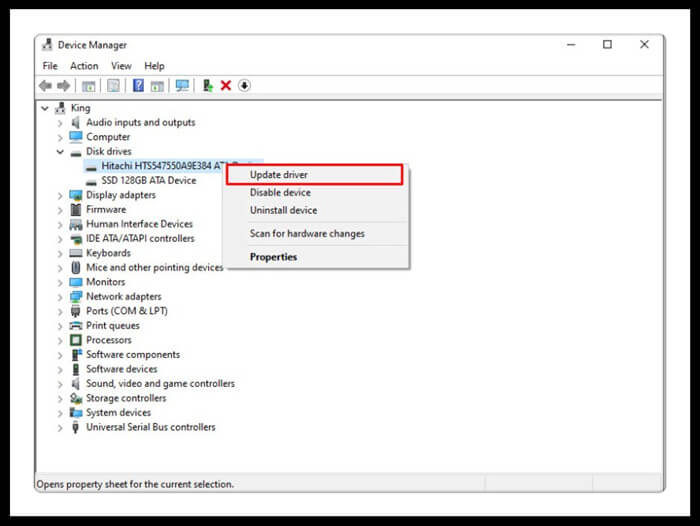Click the red X uninstall device icon

pos(226,85)
